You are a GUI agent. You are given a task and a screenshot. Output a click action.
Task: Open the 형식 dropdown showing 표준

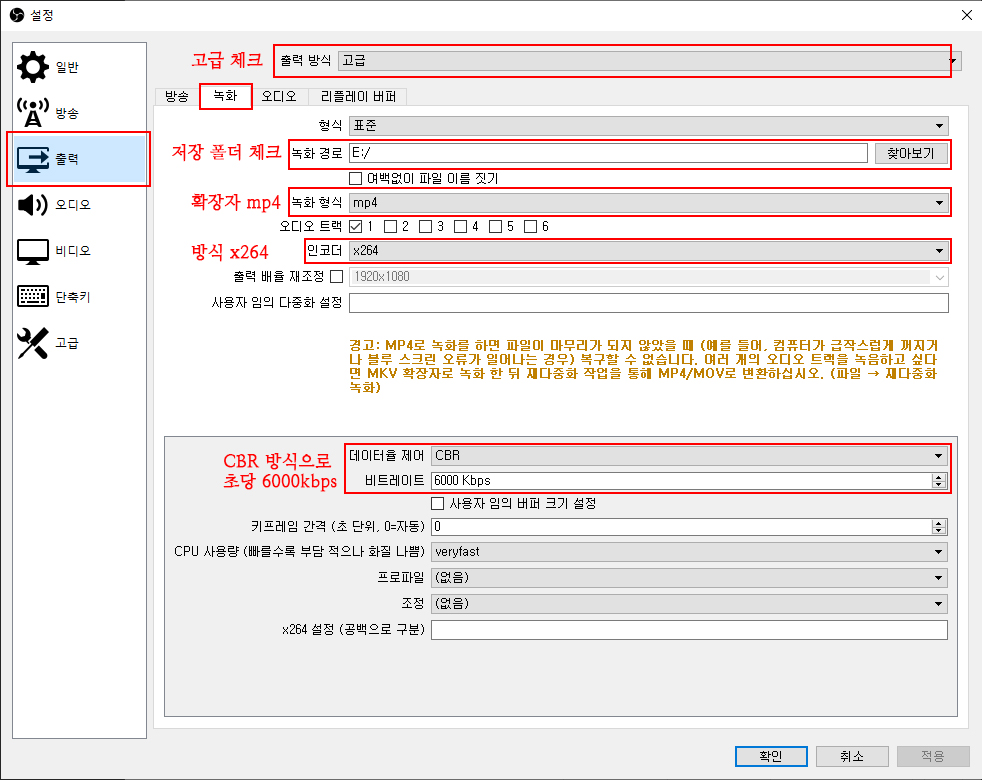tap(649, 126)
